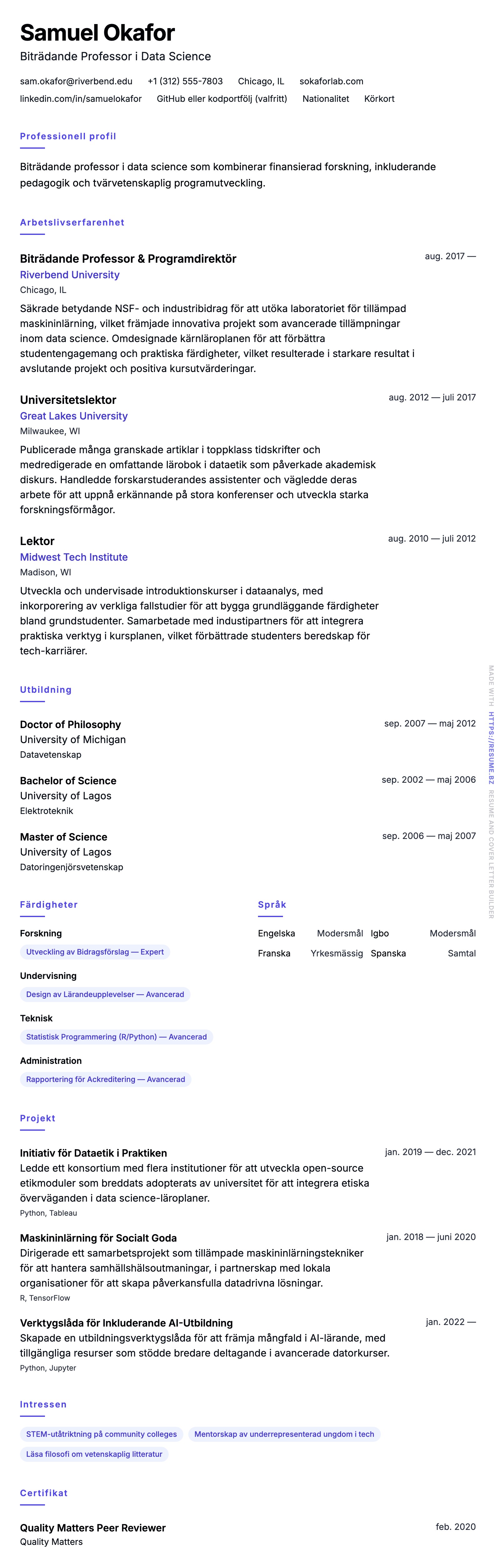Click the Samuel Okafor name heading
This screenshot has width=496, height=1568.
pyautogui.click(x=97, y=32)
